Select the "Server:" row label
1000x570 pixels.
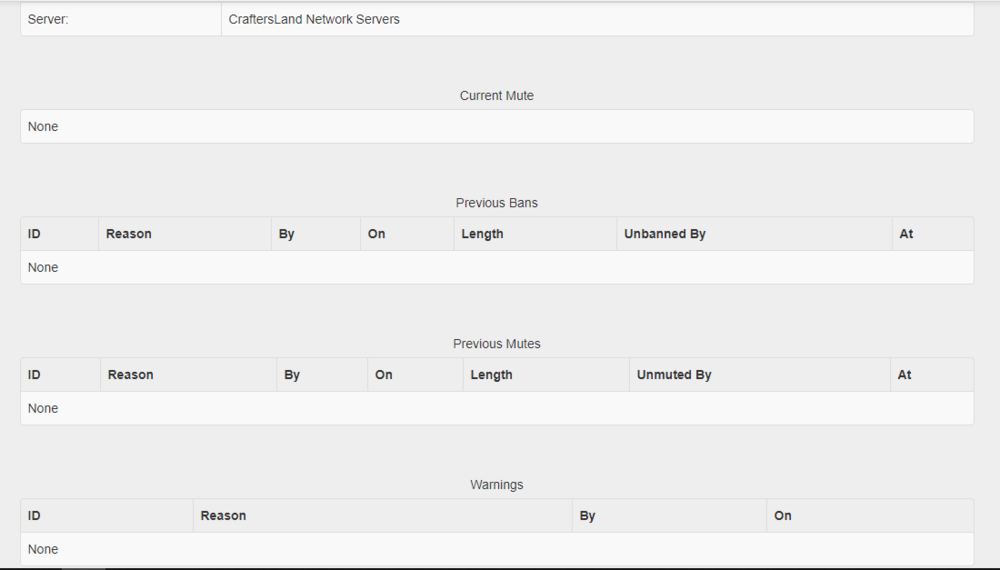[48, 19]
